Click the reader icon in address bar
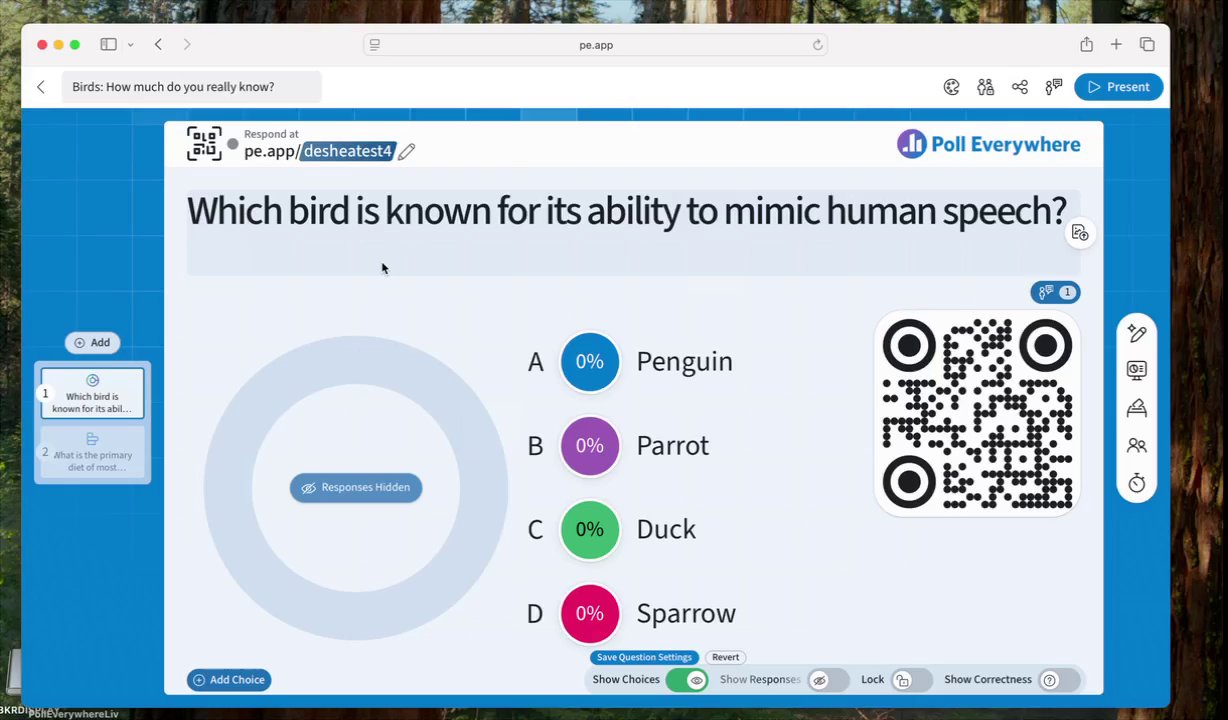The height and width of the screenshot is (720, 1228). click(375, 45)
